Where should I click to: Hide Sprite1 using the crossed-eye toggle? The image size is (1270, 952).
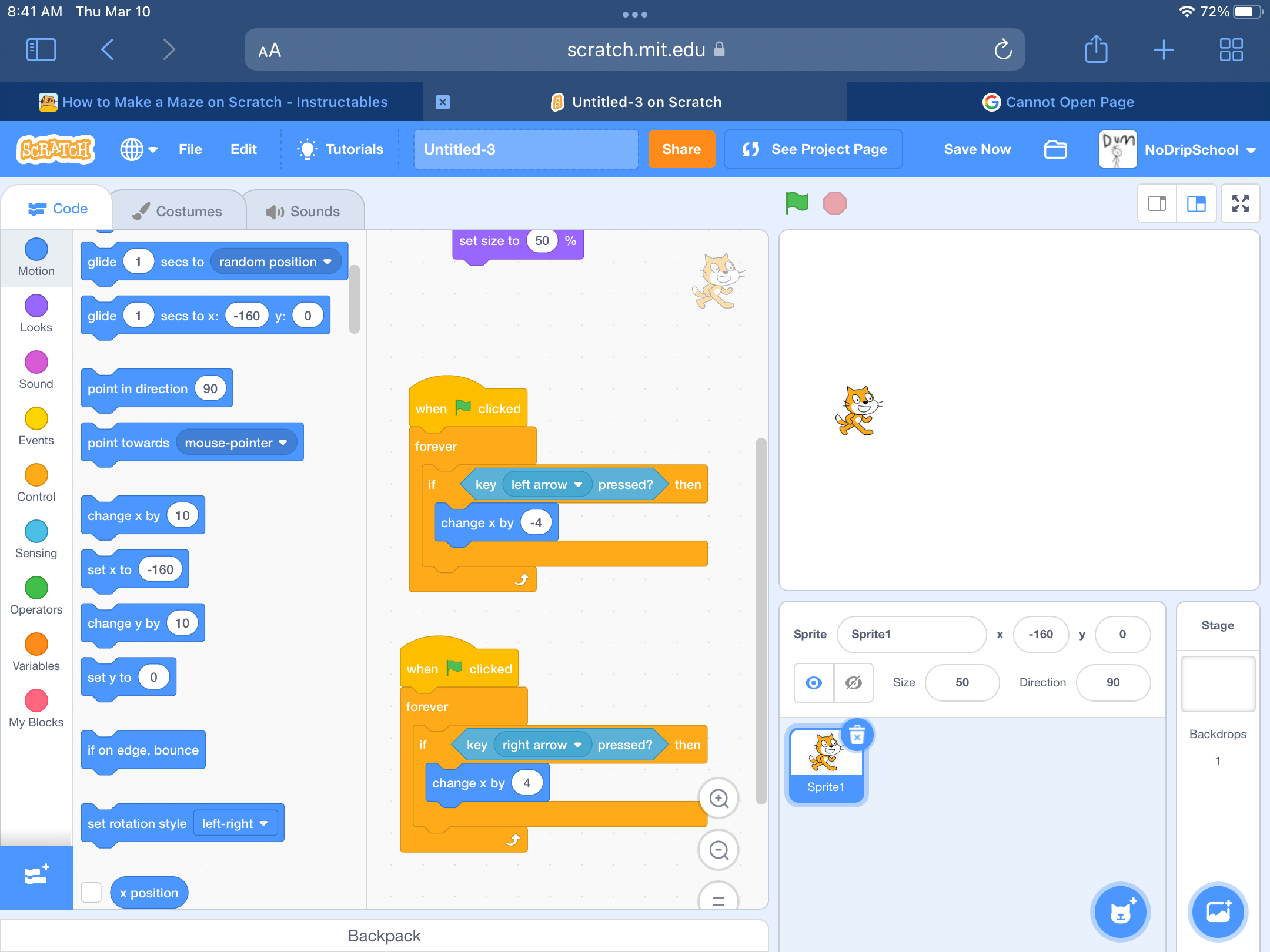coord(853,682)
